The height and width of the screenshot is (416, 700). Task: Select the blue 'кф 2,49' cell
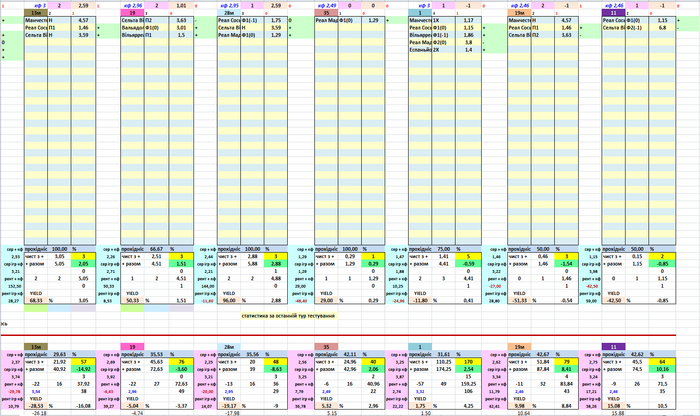[x=326, y=6]
